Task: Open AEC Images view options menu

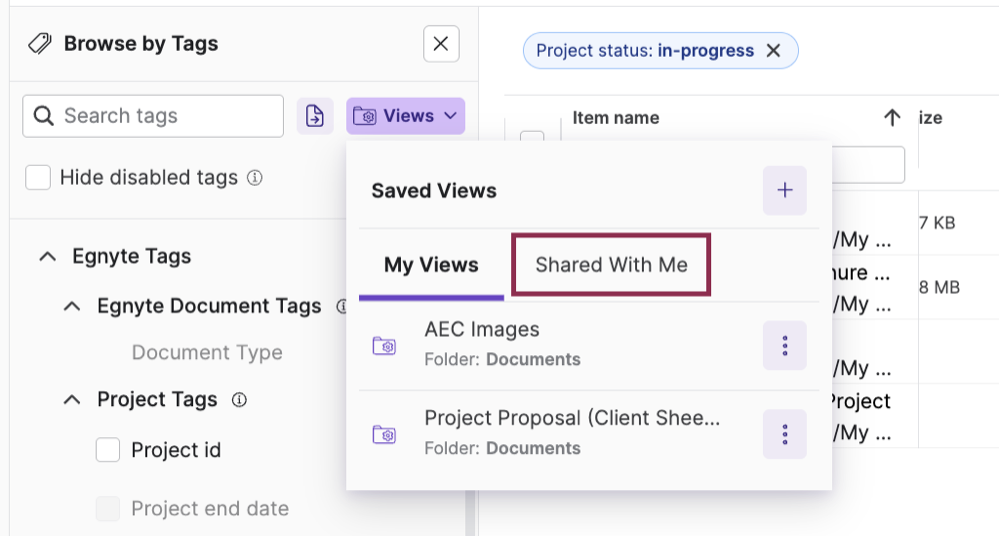Action: click(784, 346)
